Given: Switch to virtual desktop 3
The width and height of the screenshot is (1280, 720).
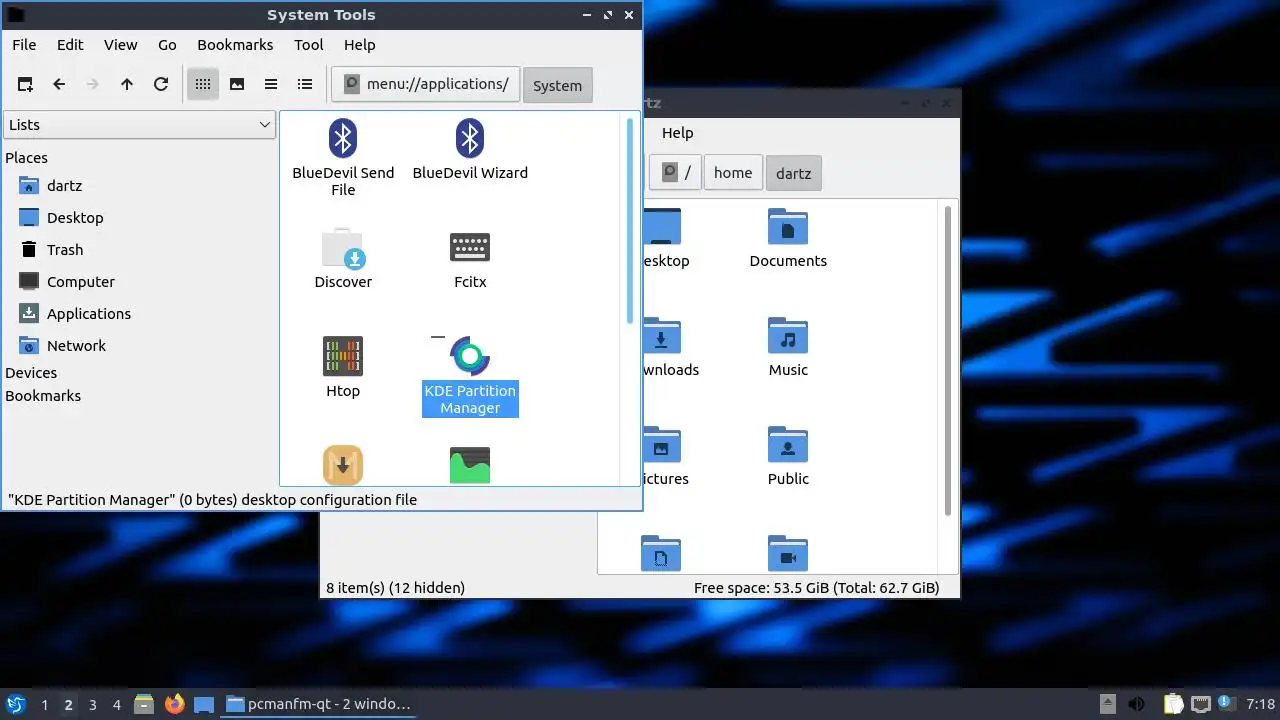Looking at the screenshot, I should pyautogui.click(x=92, y=705).
